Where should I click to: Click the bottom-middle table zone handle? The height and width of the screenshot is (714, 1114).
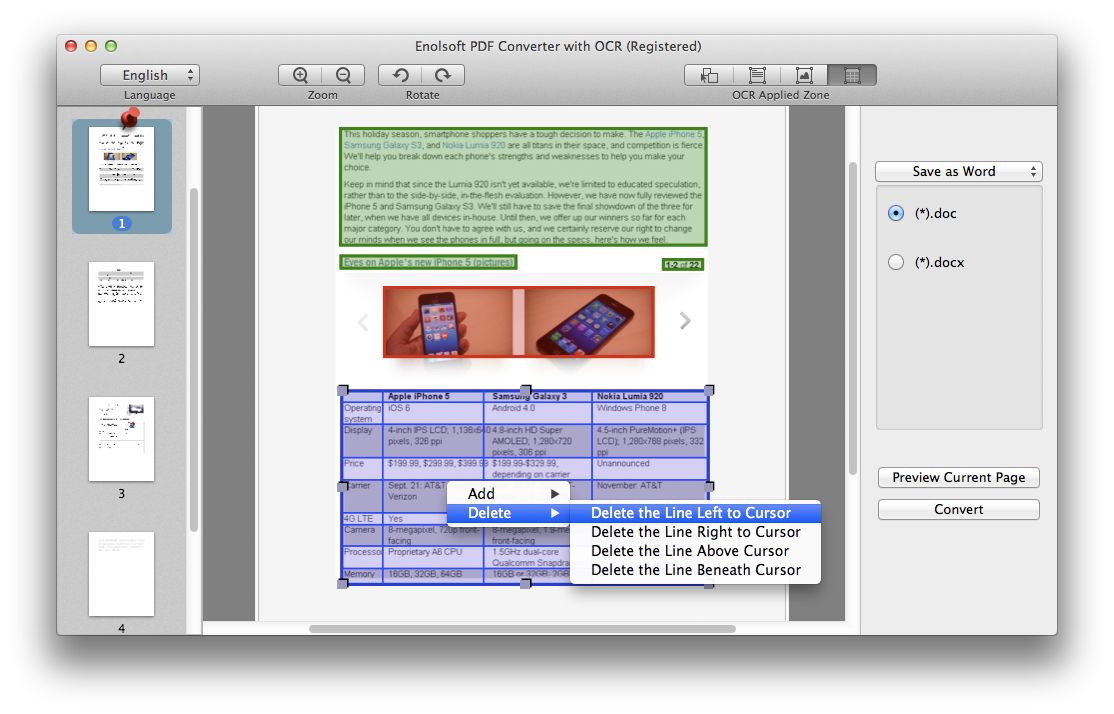tap(526, 583)
